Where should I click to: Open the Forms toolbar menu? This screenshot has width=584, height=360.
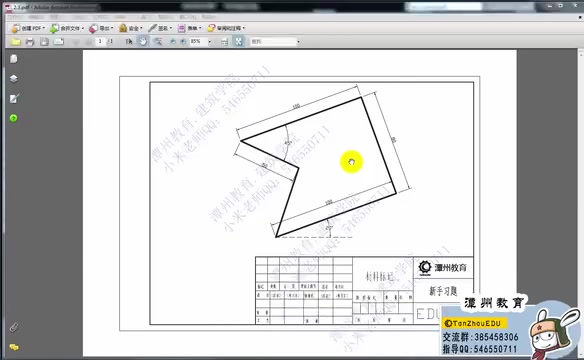click(189, 28)
